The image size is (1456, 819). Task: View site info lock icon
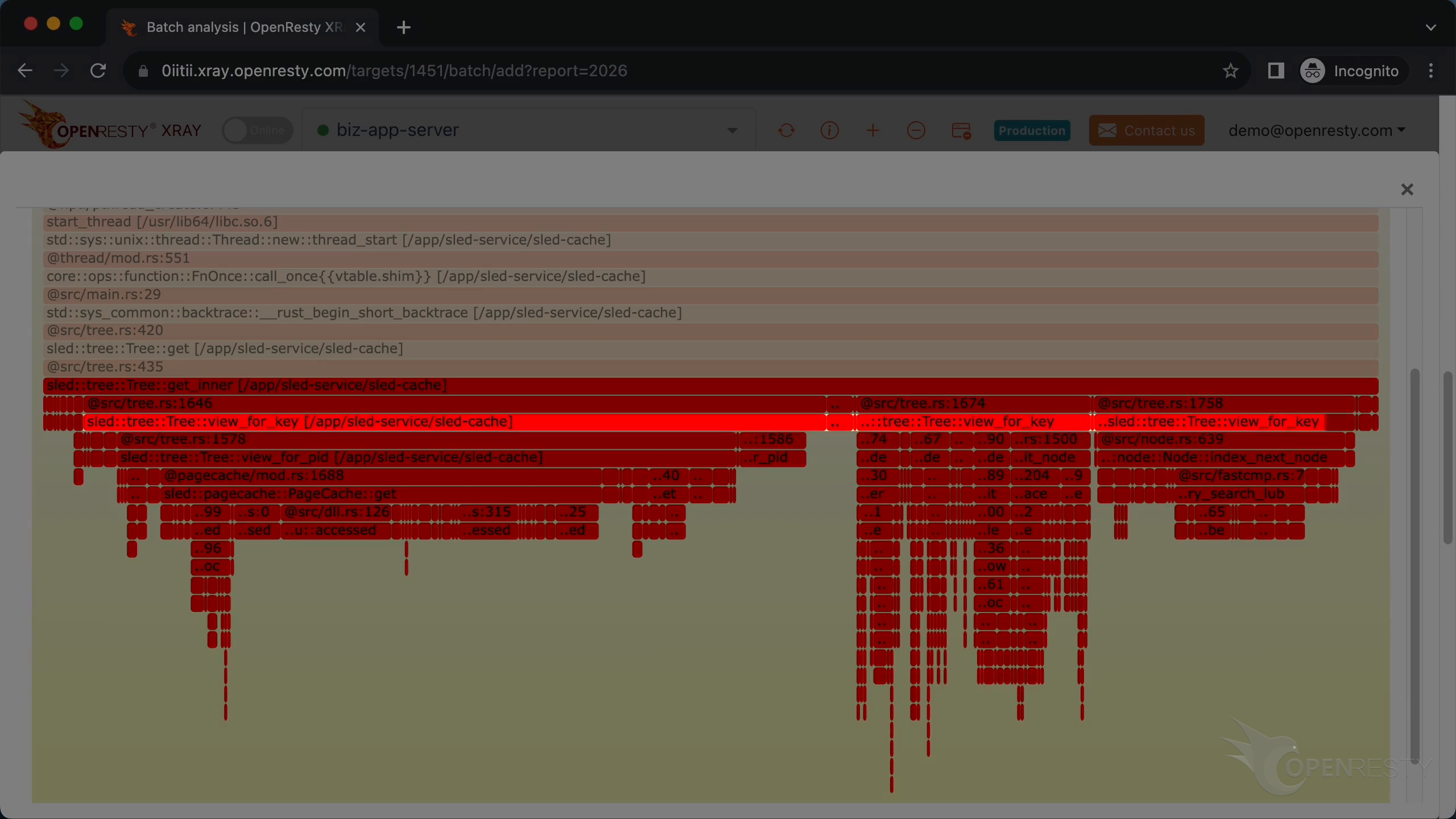(143, 71)
